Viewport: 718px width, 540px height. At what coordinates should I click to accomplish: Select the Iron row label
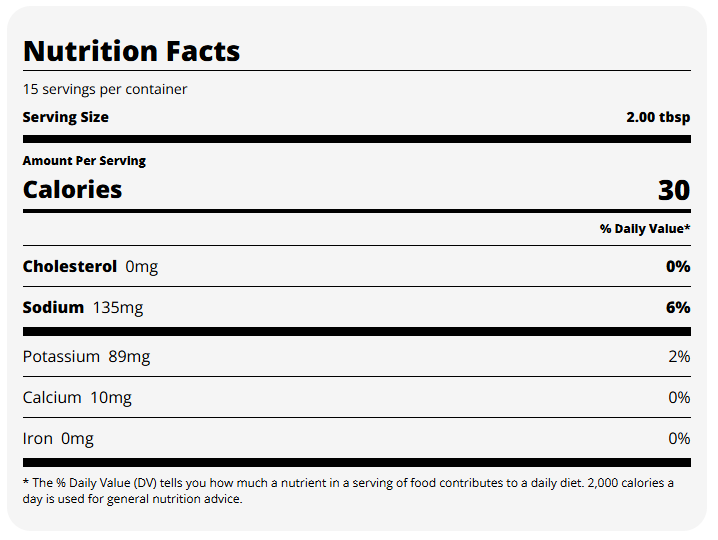coord(38,438)
